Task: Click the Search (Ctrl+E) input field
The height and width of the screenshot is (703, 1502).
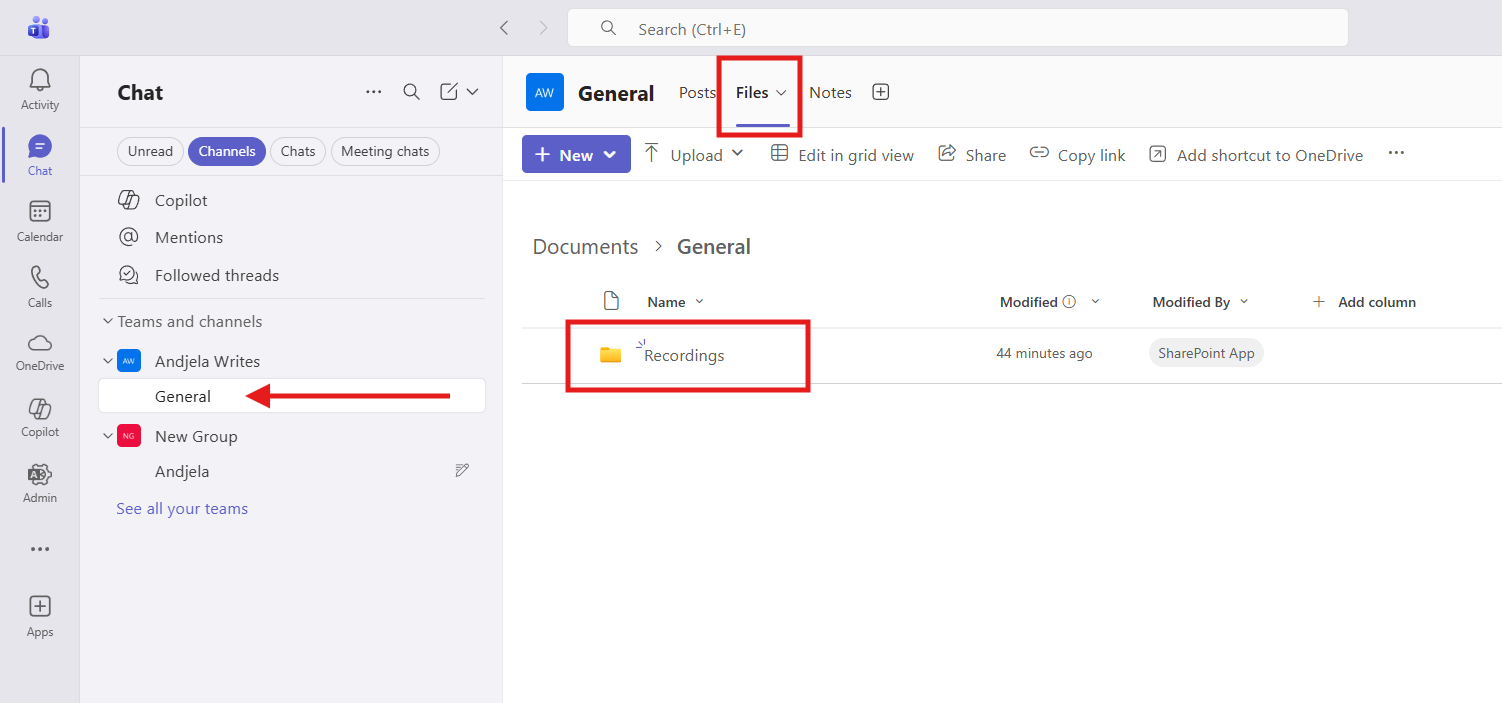Action: (x=957, y=29)
